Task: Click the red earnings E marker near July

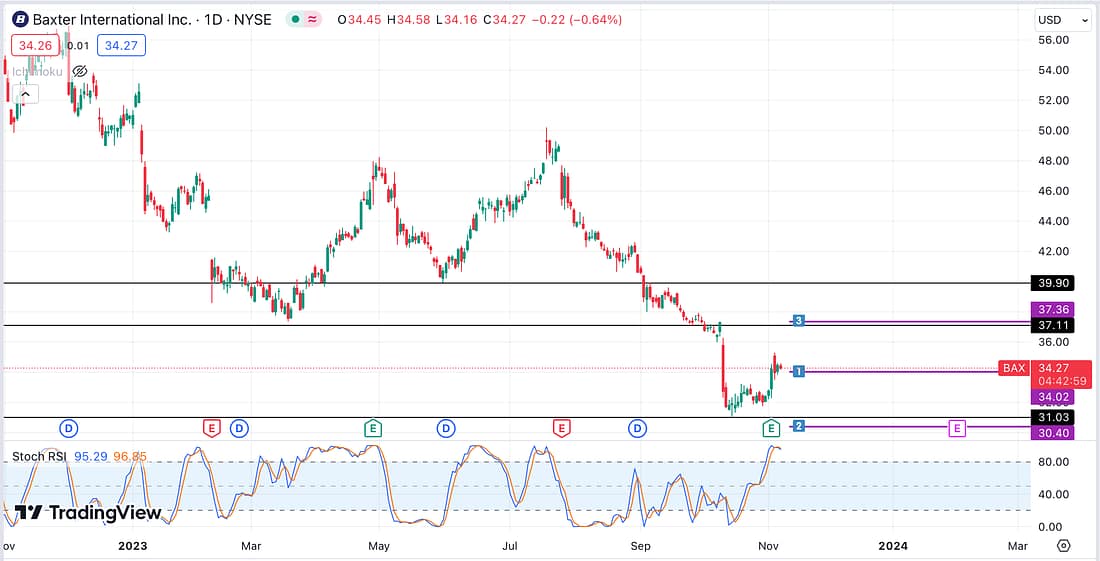Action: 562,428
